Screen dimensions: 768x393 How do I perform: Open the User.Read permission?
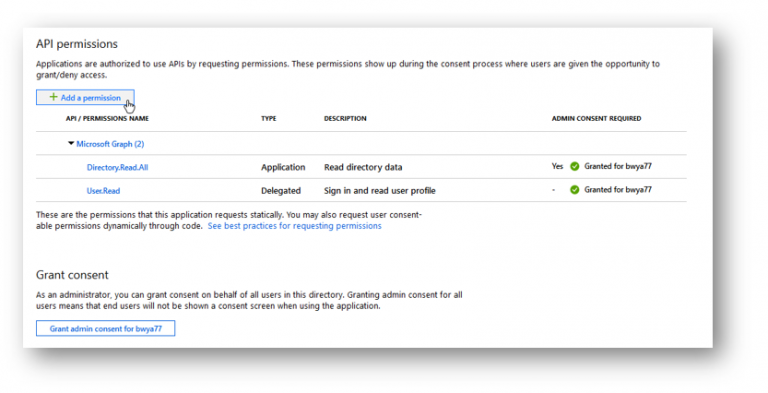pyautogui.click(x=103, y=191)
